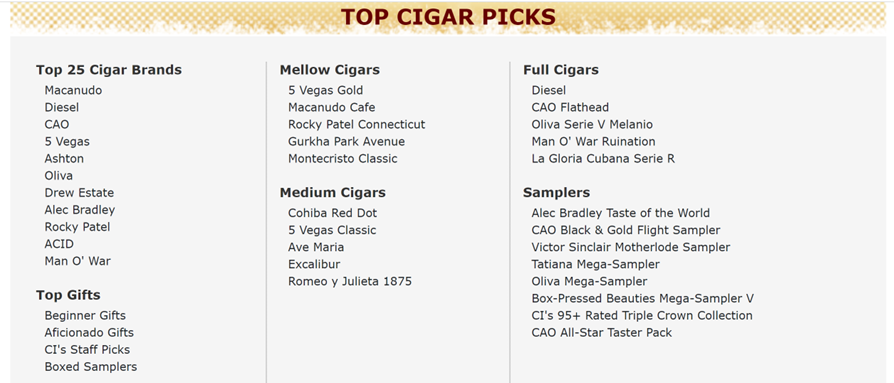Open Boxed Samplers under Top Gifts
The height and width of the screenshot is (383, 894).
(91, 366)
